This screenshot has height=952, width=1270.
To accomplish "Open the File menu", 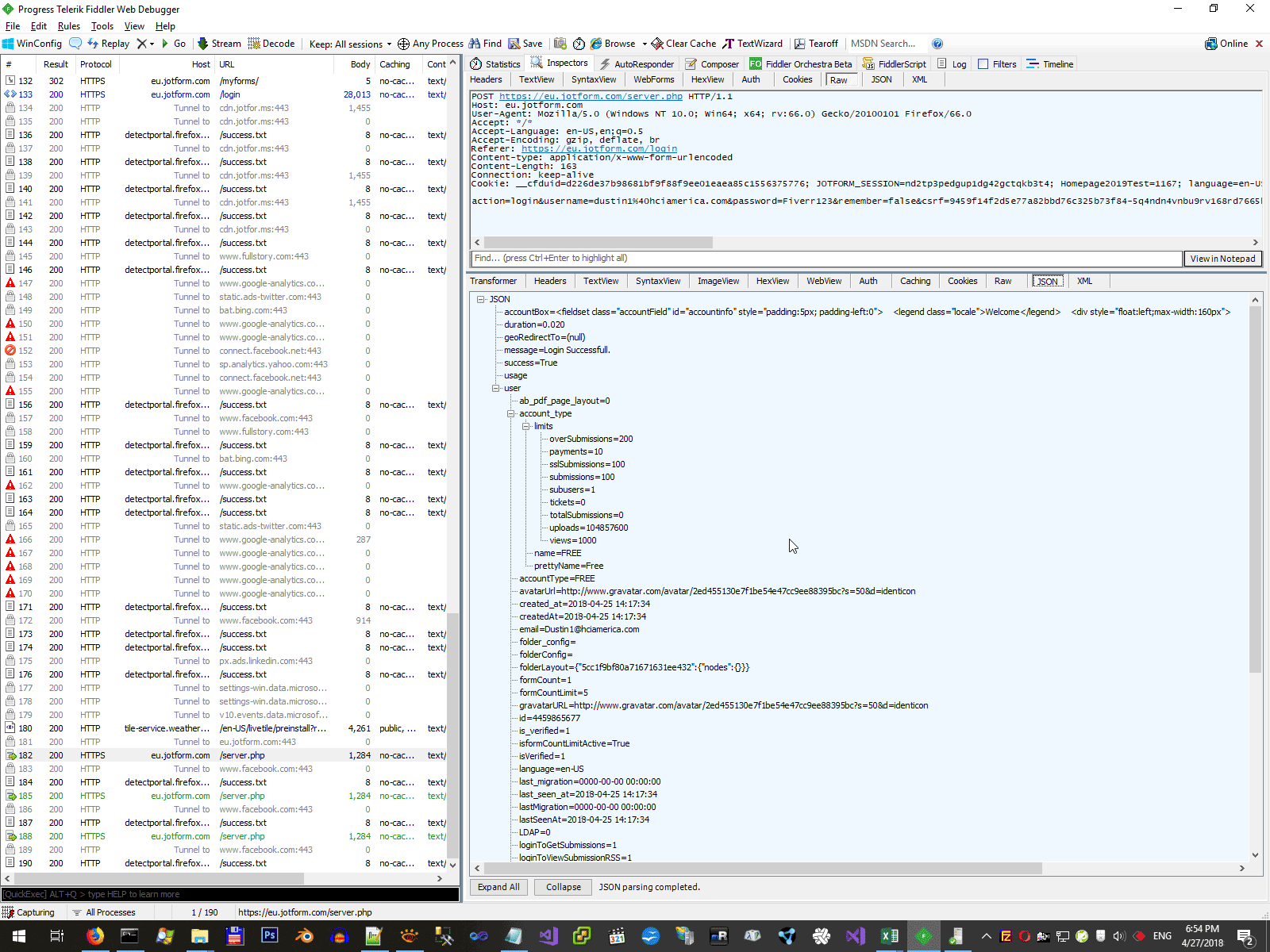I will [13, 26].
